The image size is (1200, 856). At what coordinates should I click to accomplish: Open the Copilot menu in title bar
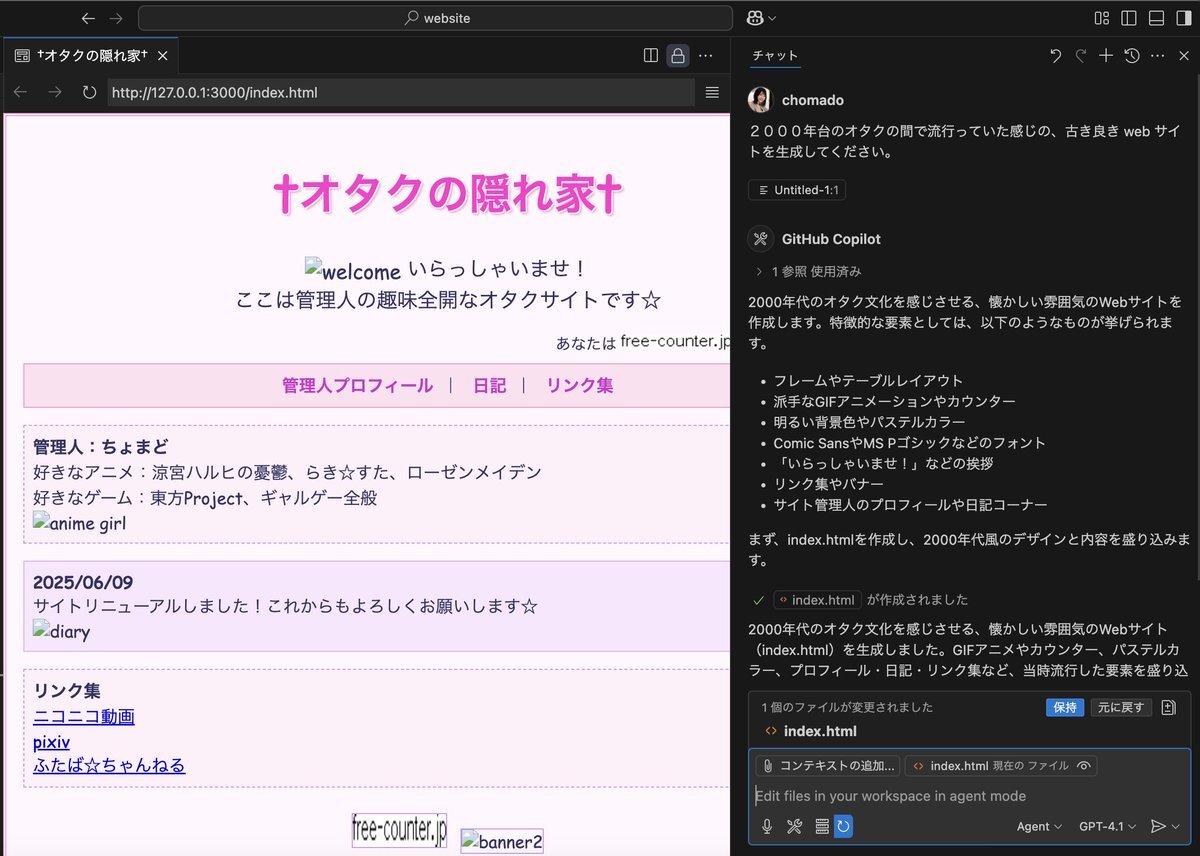pyautogui.click(x=760, y=18)
